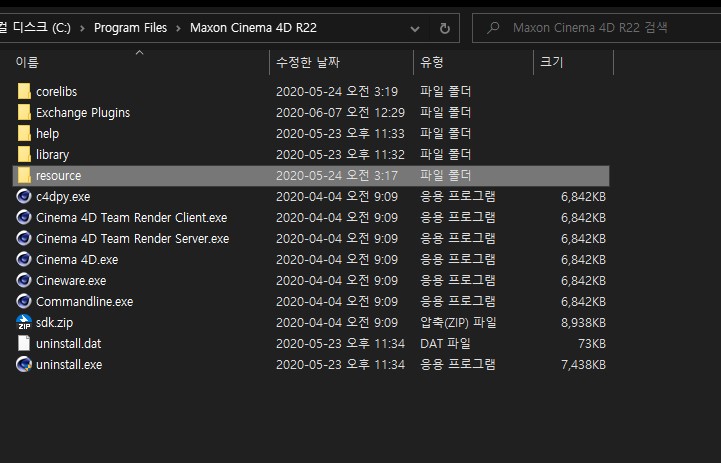Click the Exchange Plugins folder icon
The image size is (721, 463).
(x=24, y=113)
